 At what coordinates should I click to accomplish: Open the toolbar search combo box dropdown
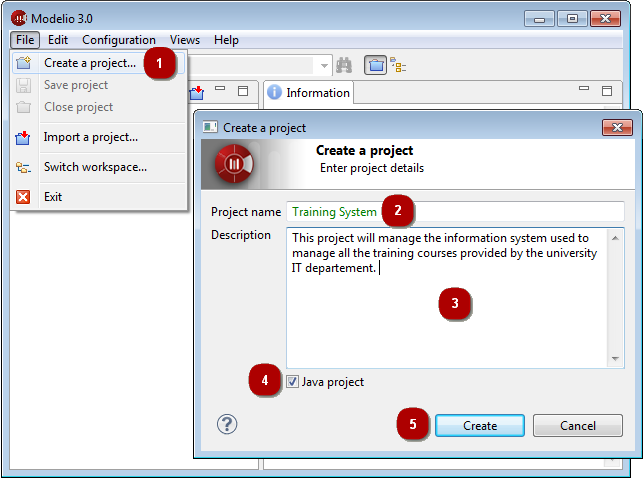(324, 66)
